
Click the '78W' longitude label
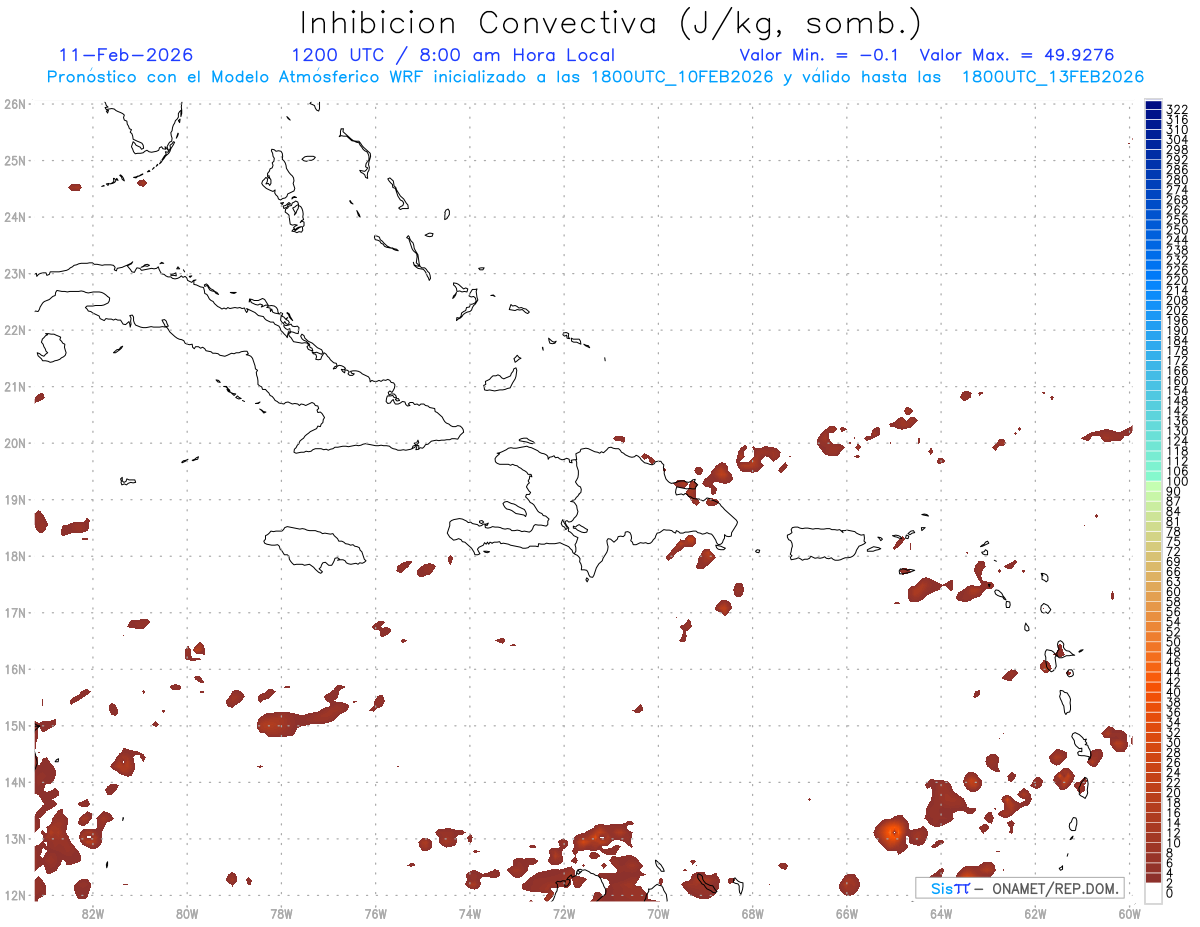pyautogui.click(x=281, y=913)
